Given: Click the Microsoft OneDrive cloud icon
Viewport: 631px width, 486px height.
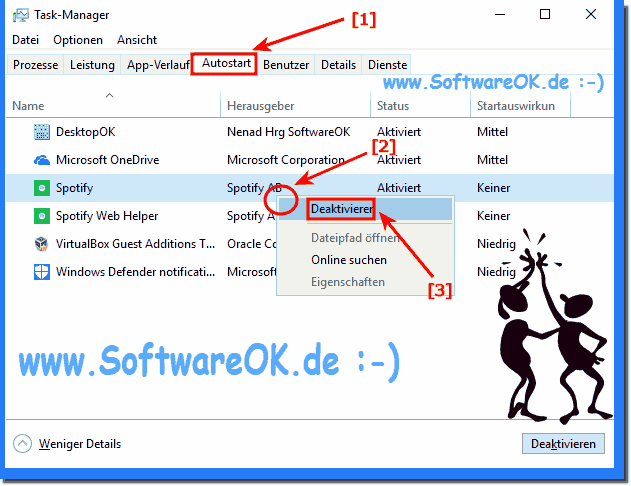Looking at the screenshot, I should coord(42,160).
